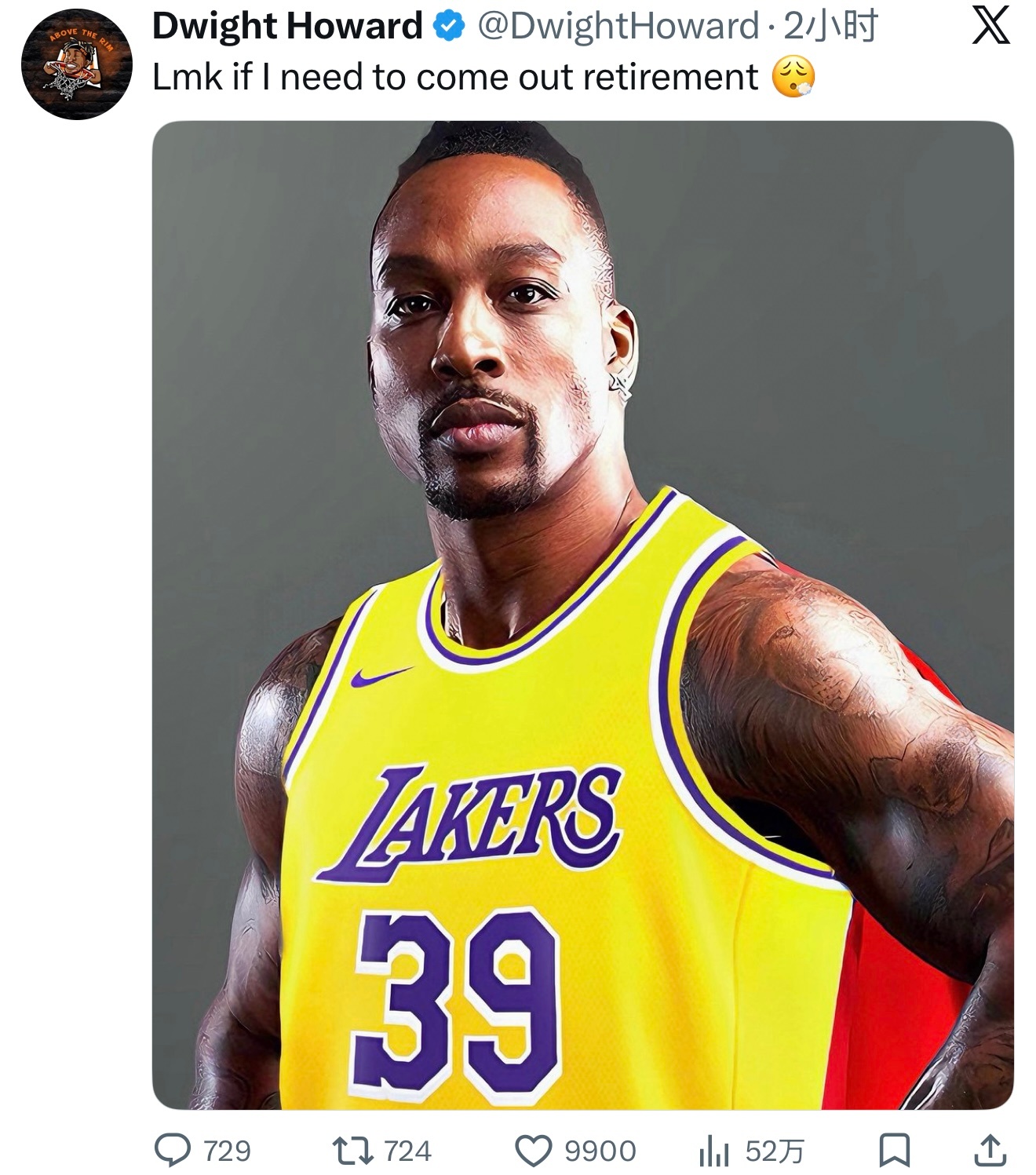Click the X logo in the corner

point(991,28)
